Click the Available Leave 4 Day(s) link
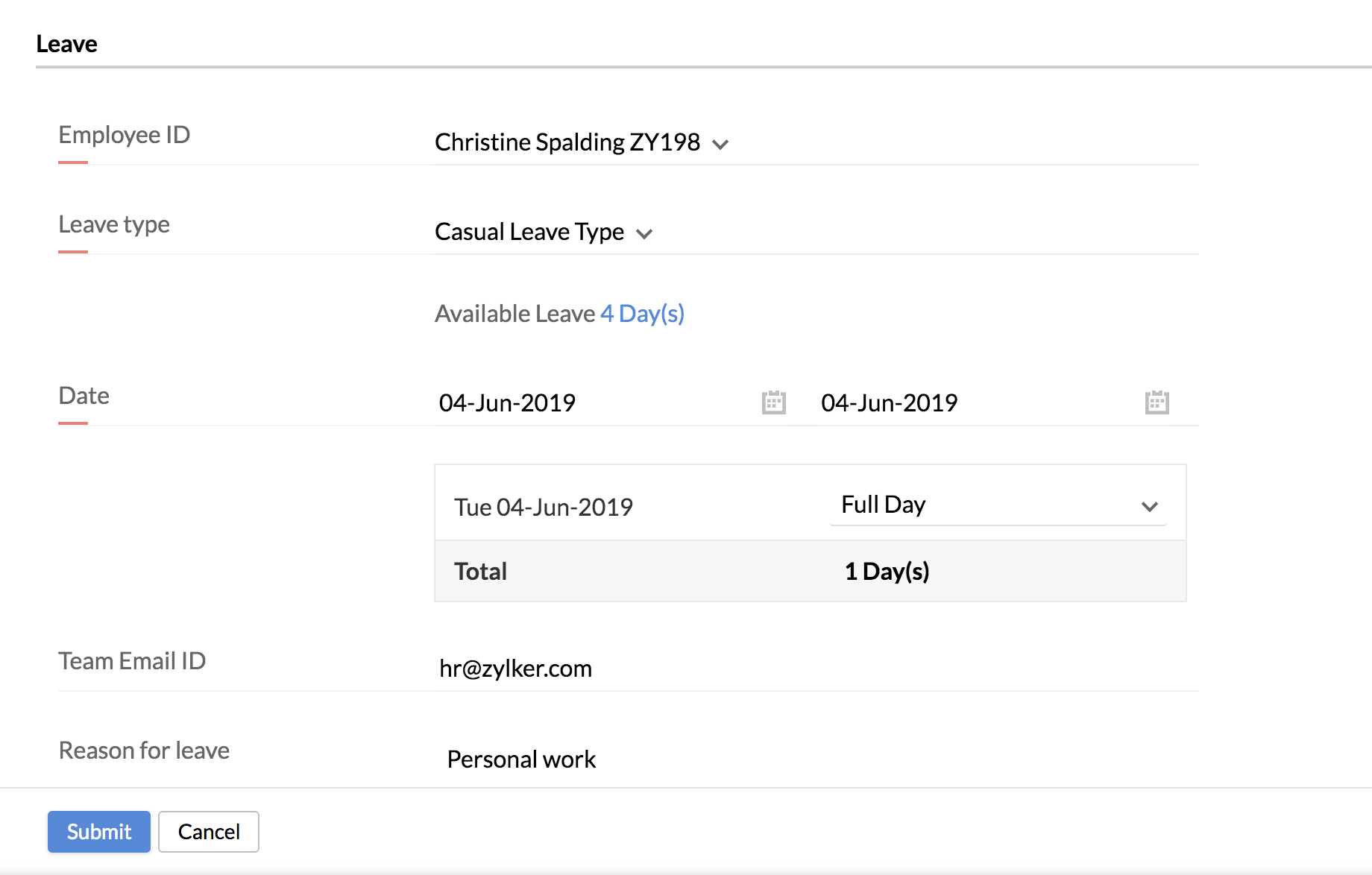This screenshot has width=1372, height=875. [642, 314]
